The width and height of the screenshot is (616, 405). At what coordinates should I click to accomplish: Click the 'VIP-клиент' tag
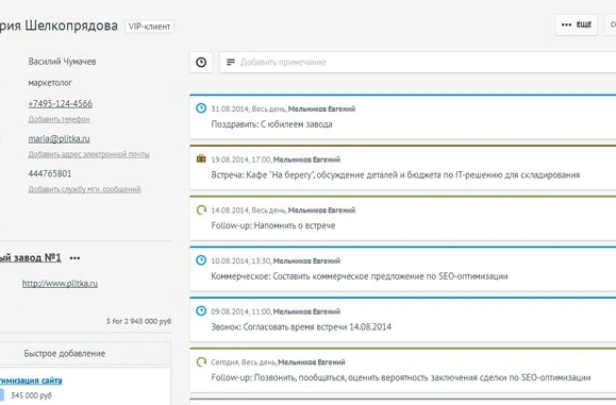click(150, 26)
